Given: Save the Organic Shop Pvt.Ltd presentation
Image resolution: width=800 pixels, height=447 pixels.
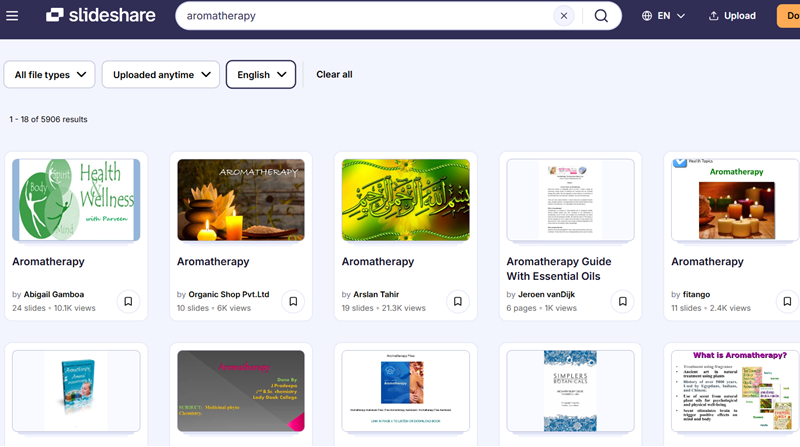Looking at the screenshot, I should [293, 301].
